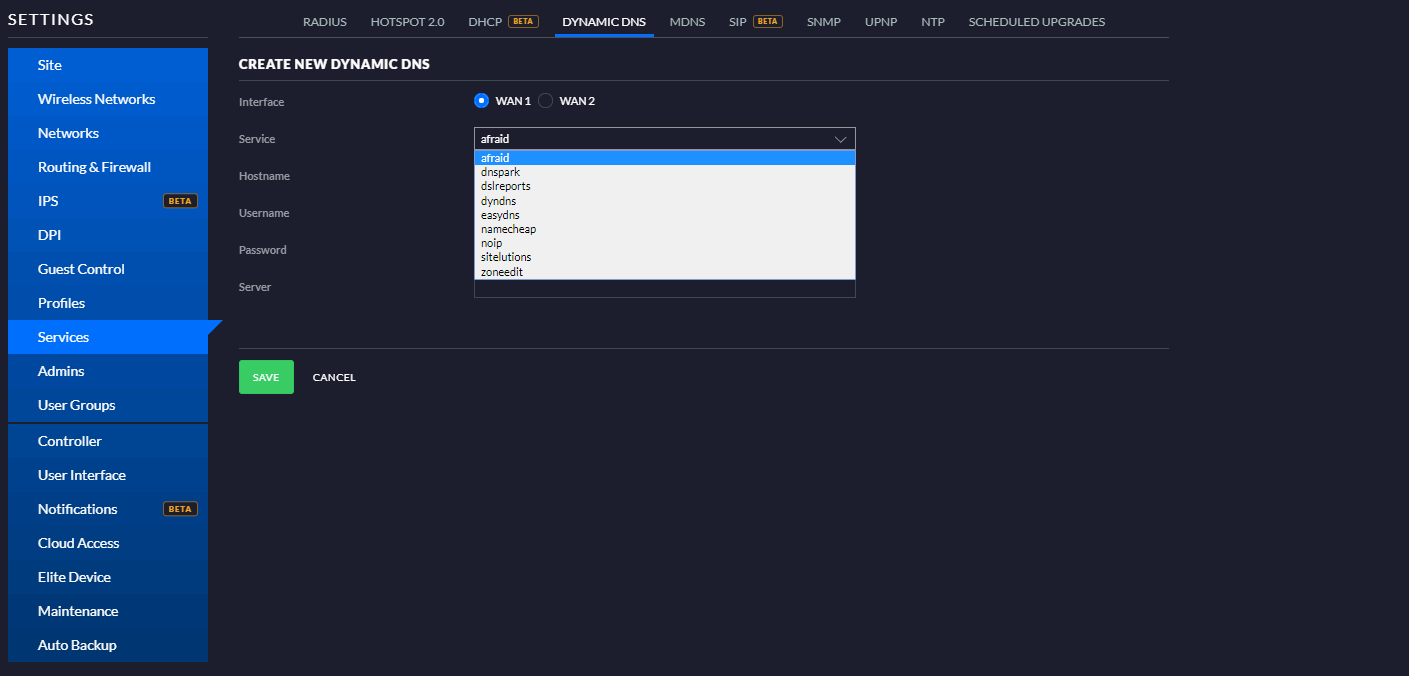The height and width of the screenshot is (676, 1409).
Task: Open the SNMP tab
Action: pyautogui.click(x=824, y=22)
